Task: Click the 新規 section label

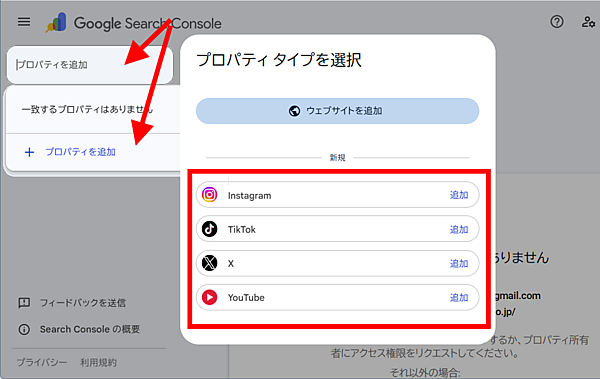Action: pos(338,157)
